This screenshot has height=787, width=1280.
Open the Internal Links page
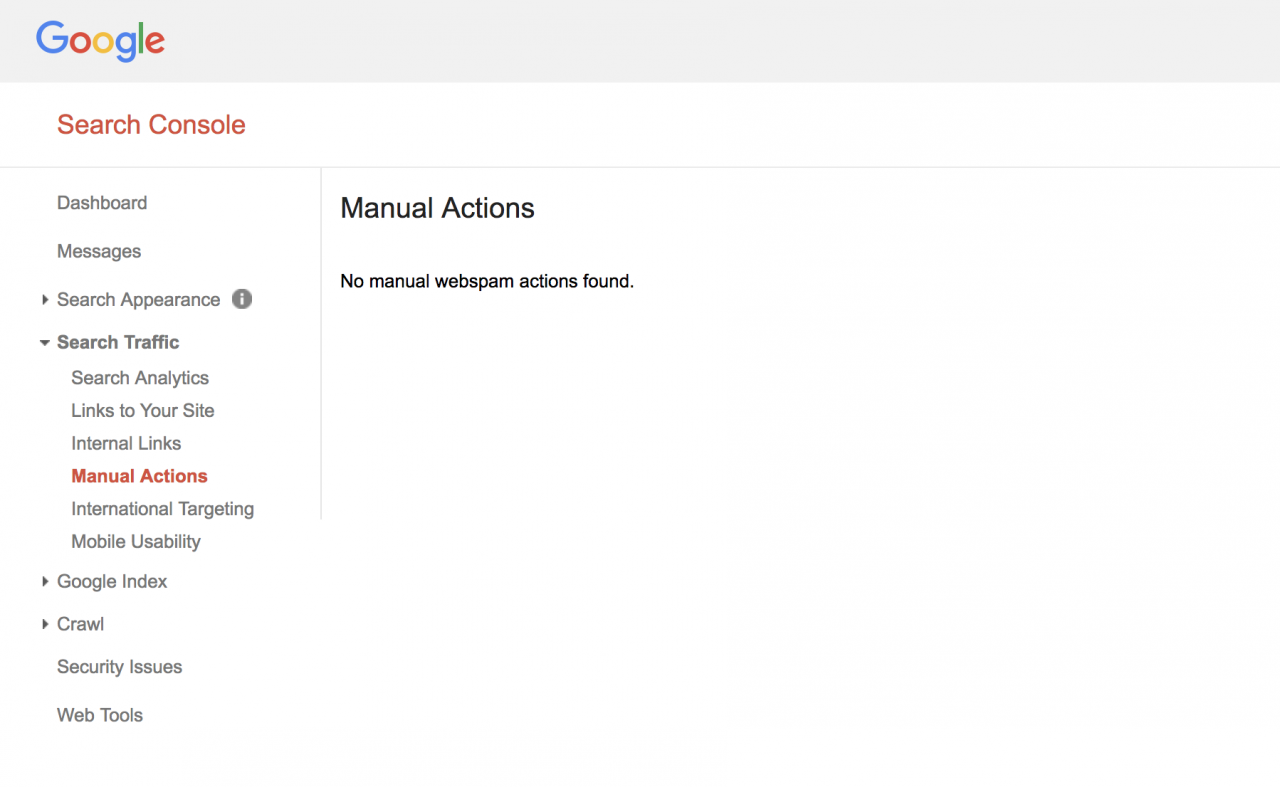[x=126, y=443]
